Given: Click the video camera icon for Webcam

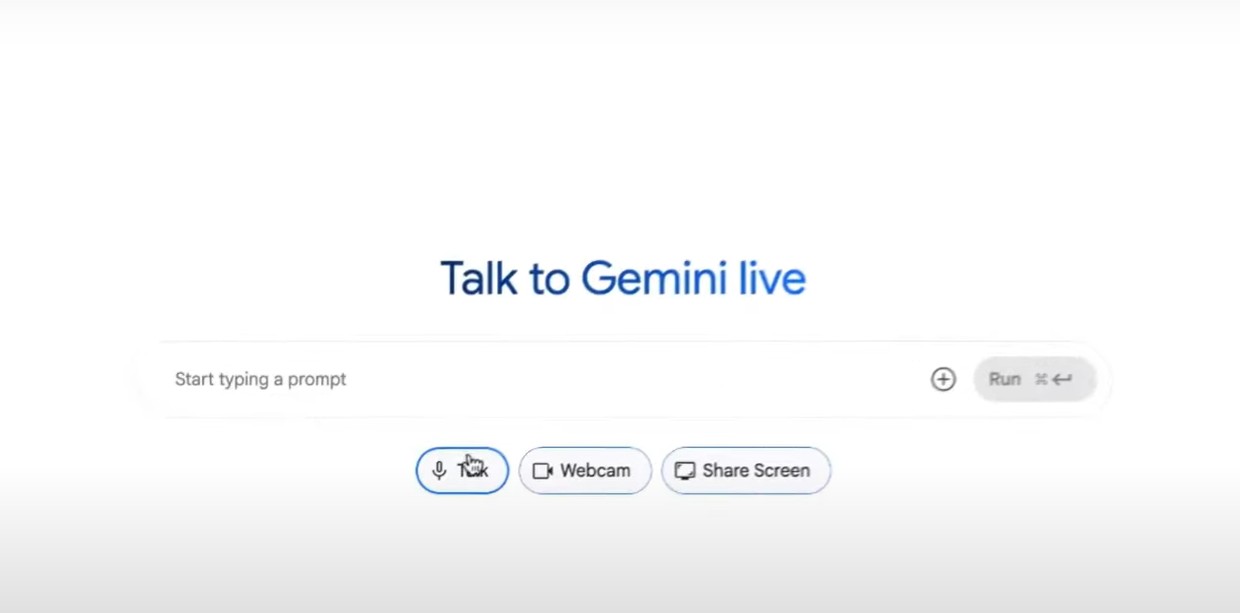Looking at the screenshot, I should [x=542, y=471].
